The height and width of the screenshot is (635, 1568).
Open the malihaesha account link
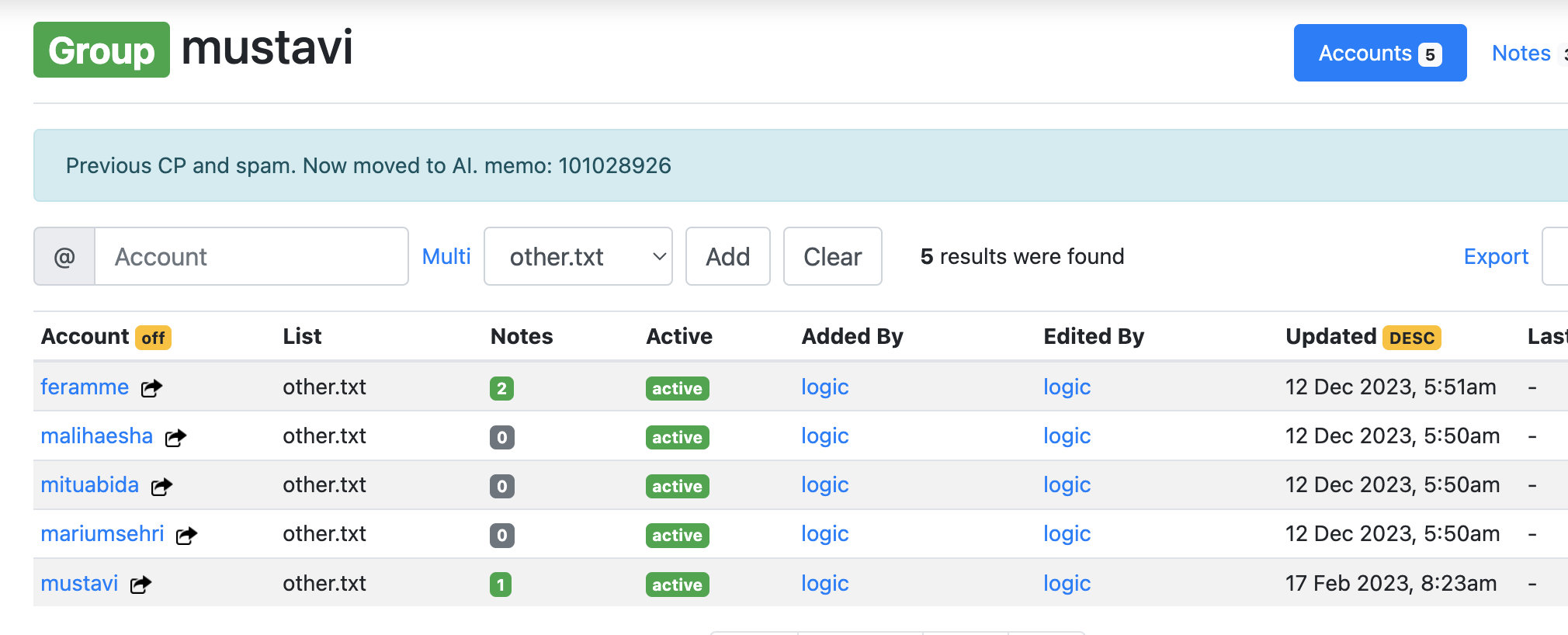coord(97,435)
